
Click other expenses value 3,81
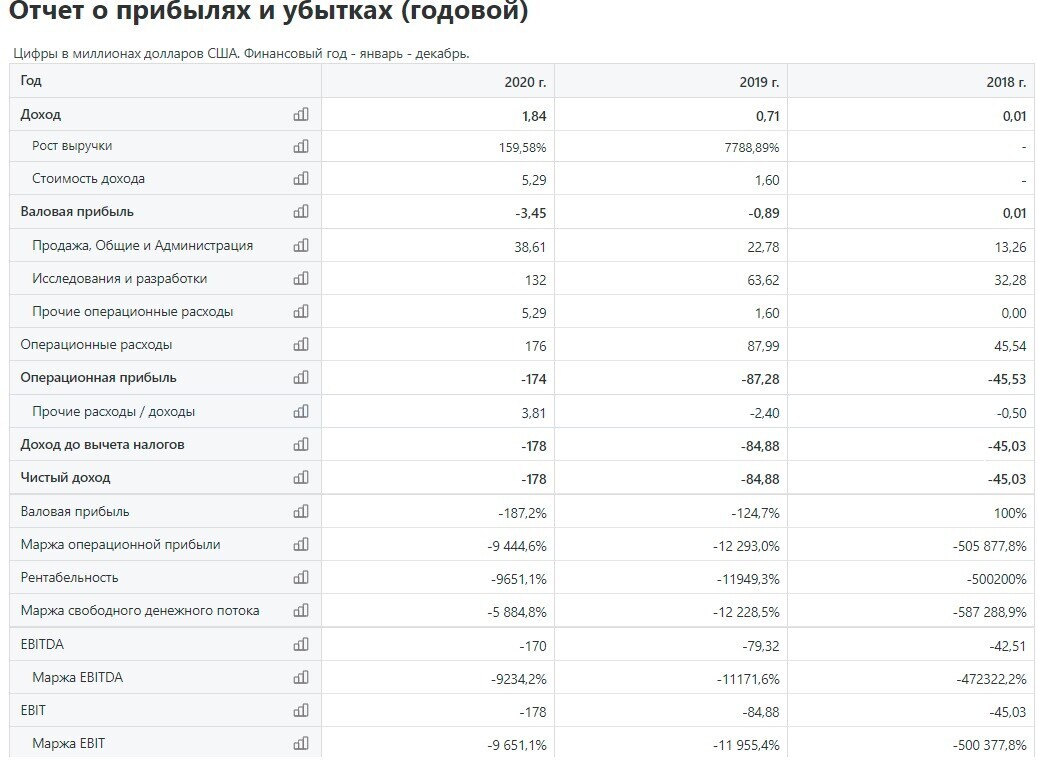(x=534, y=413)
